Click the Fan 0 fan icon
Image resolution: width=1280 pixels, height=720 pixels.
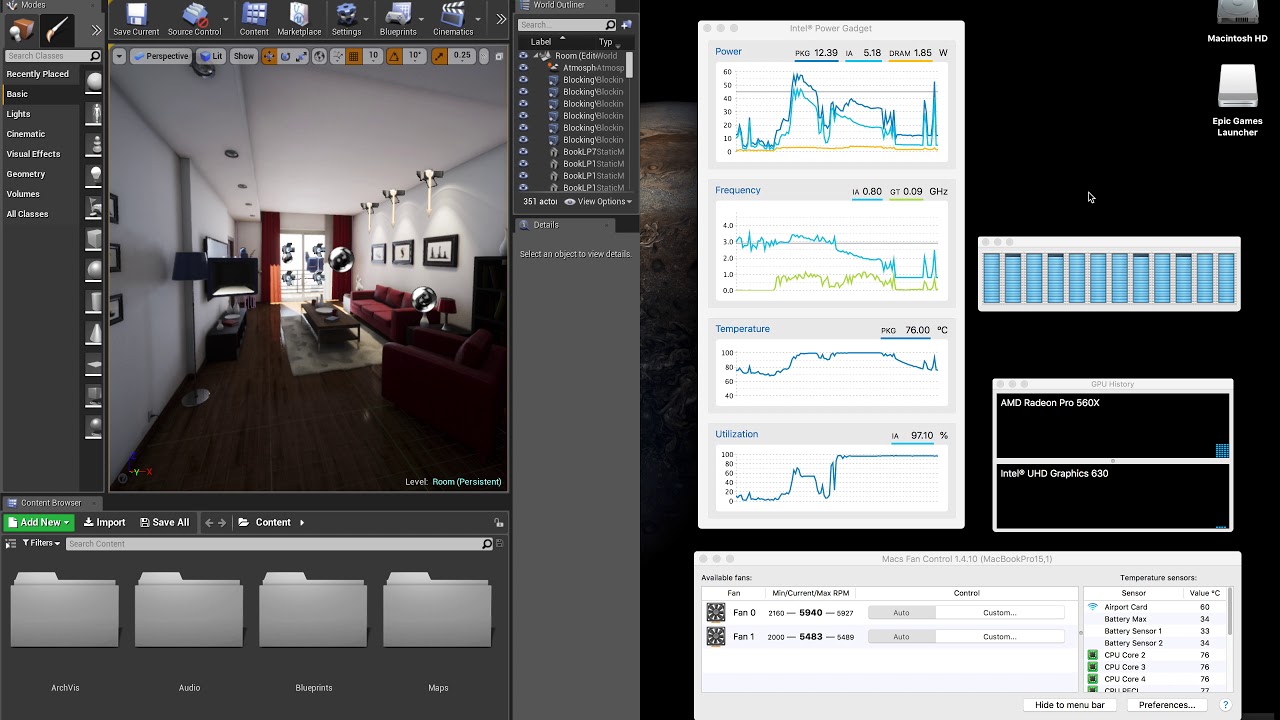(716, 612)
